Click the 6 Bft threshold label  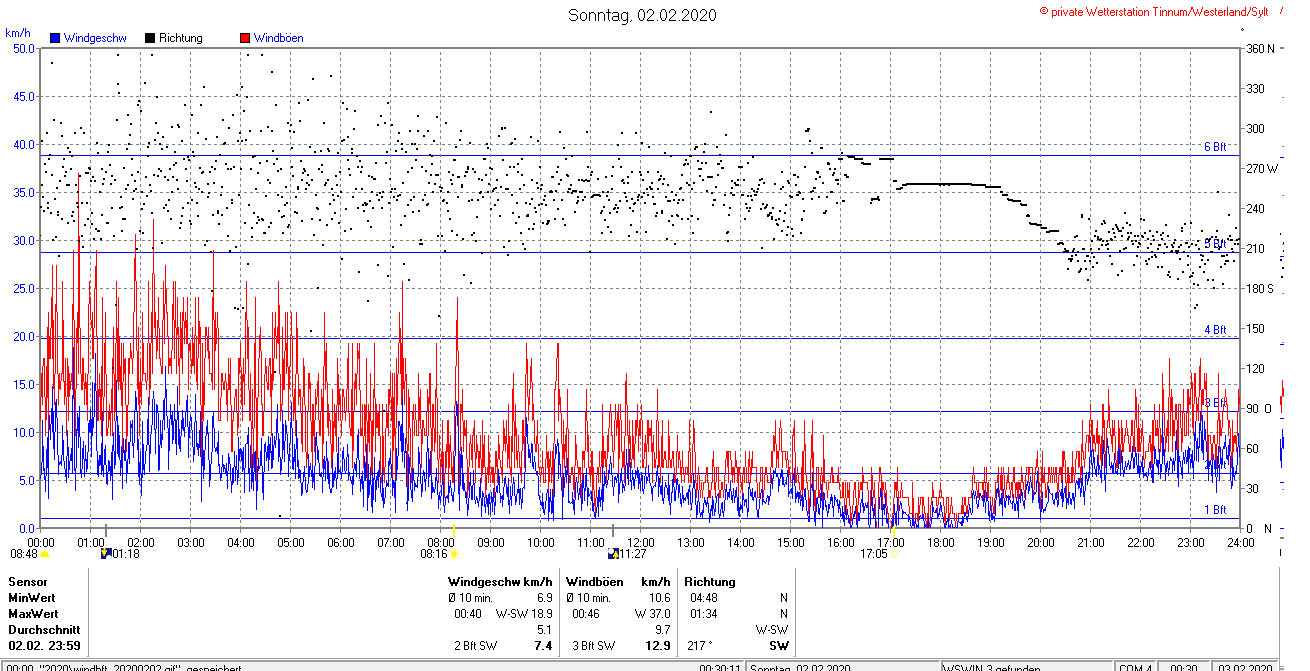(1214, 147)
